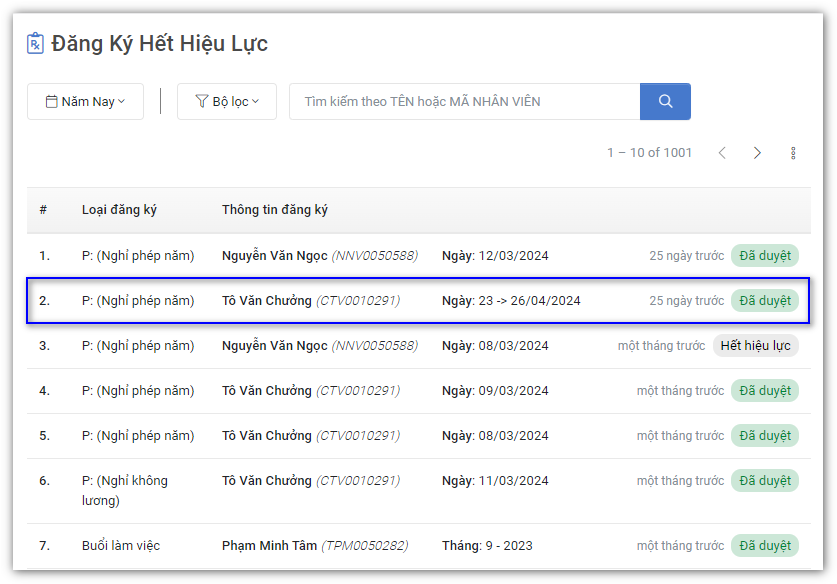Click the Thông tin đăng ký column header
The width and height of the screenshot is (837, 584).
click(x=275, y=210)
